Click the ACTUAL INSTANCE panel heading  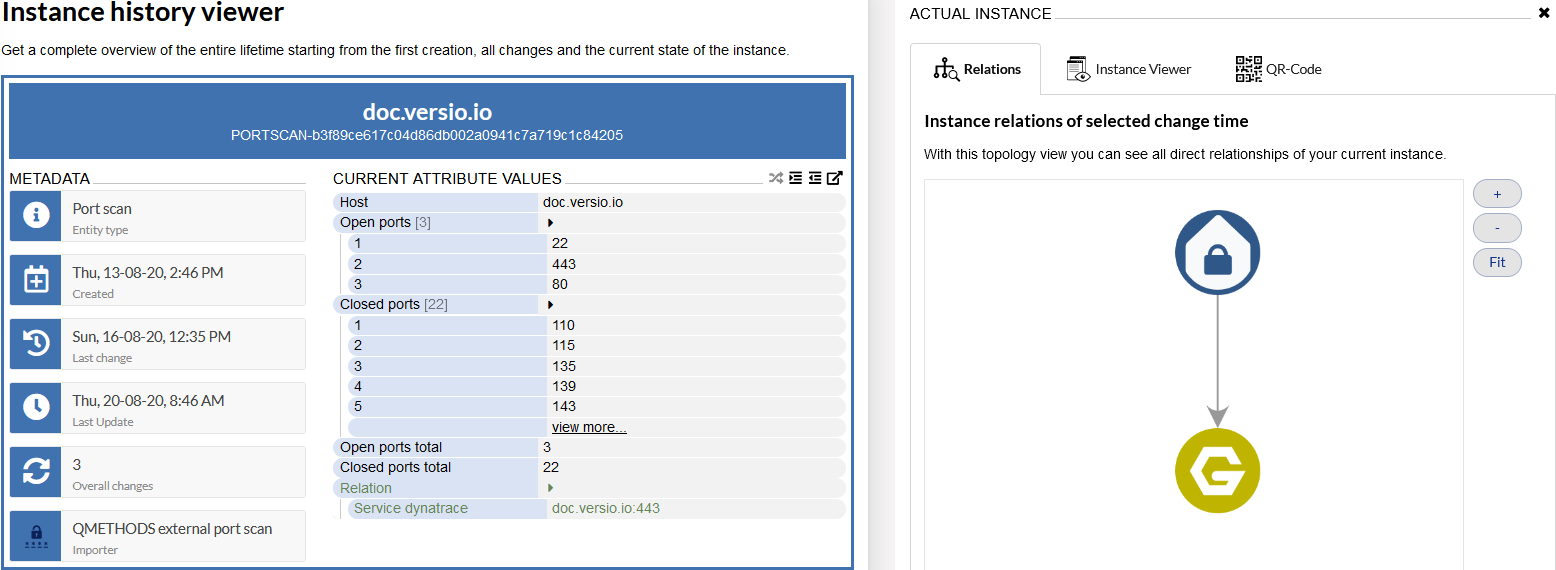(x=980, y=14)
